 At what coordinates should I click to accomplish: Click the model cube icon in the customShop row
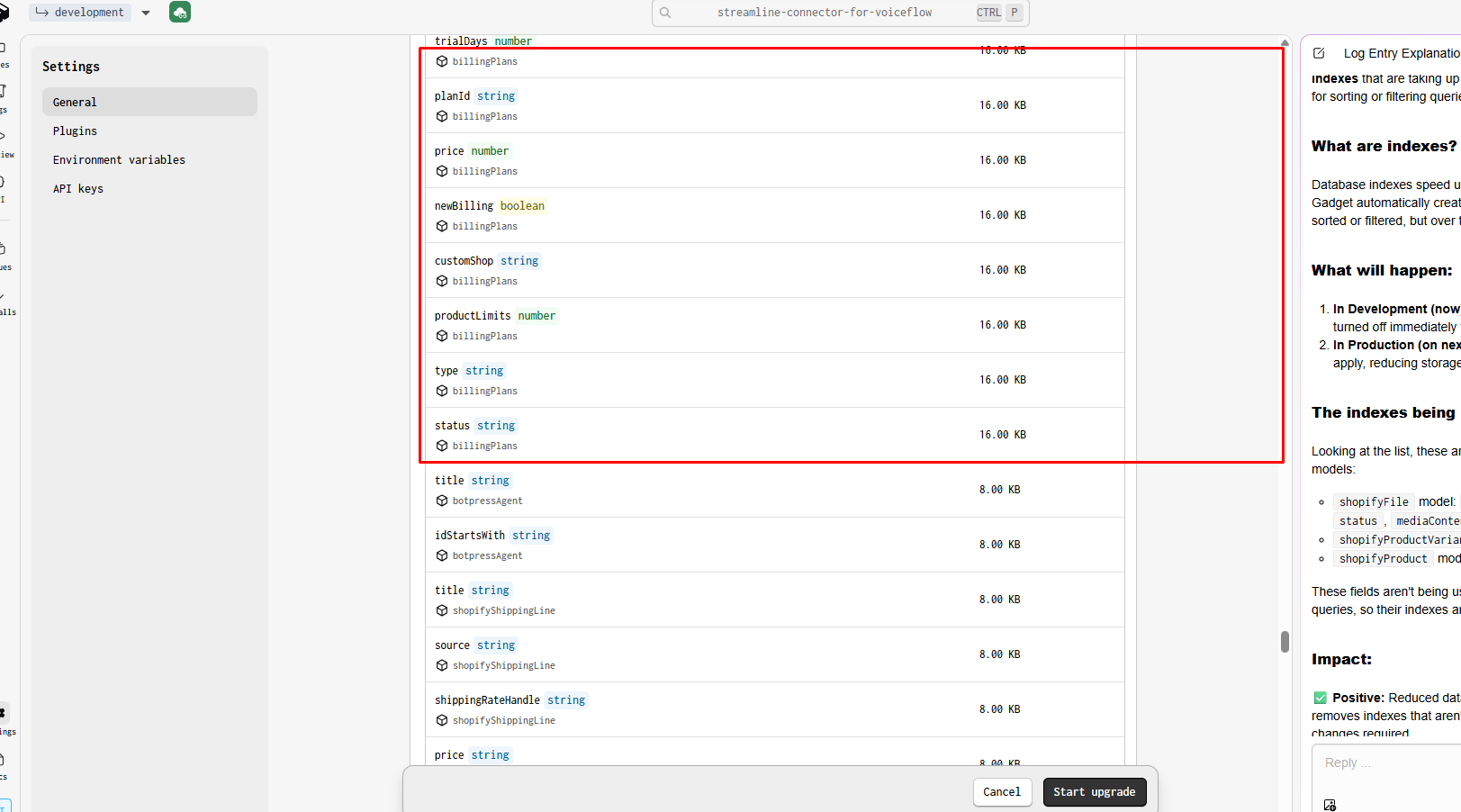click(442, 281)
